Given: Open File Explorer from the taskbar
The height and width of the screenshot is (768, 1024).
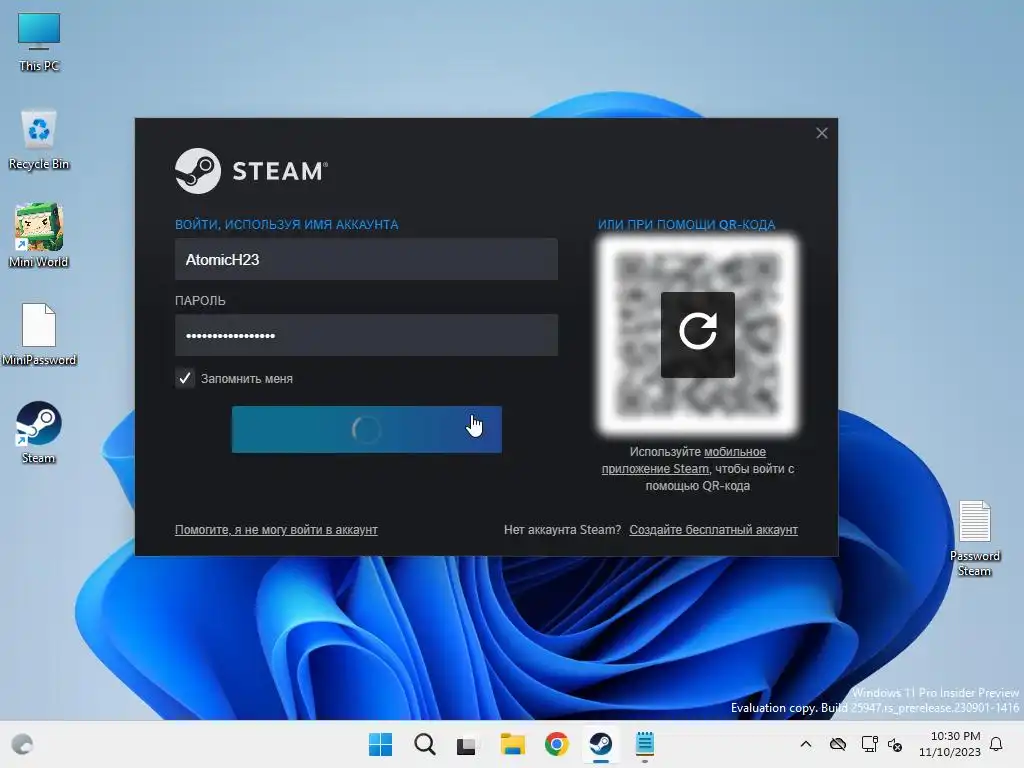Looking at the screenshot, I should coord(513,744).
